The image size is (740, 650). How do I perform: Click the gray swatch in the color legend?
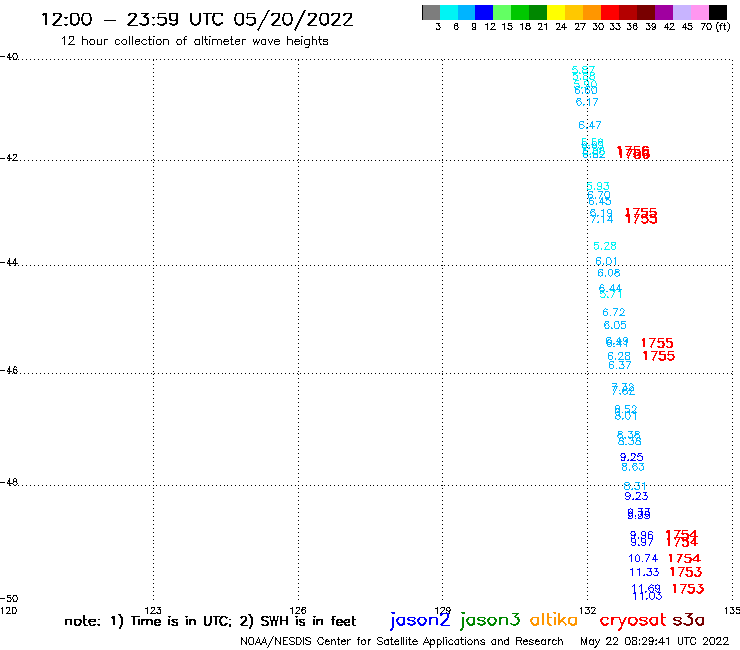pos(431,12)
